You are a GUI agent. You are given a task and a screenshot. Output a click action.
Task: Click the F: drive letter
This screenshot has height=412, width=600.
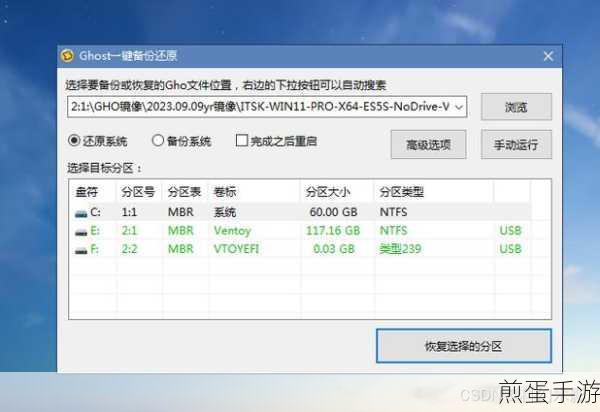95,249
